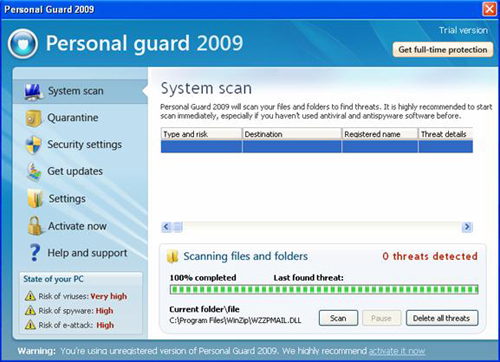The image size is (500, 362).
Task: Open the Quarantine safe icon
Action: click(x=33, y=118)
